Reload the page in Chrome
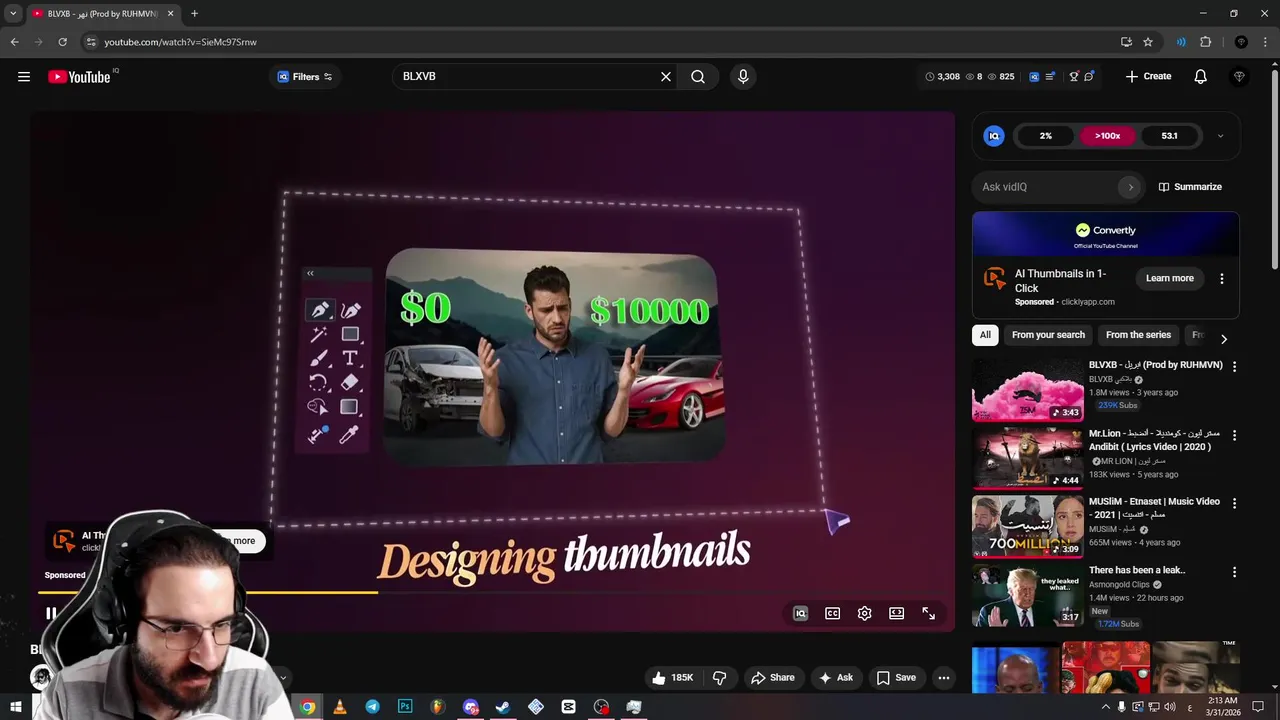The image size is (1280, 720). click(62, 42)
